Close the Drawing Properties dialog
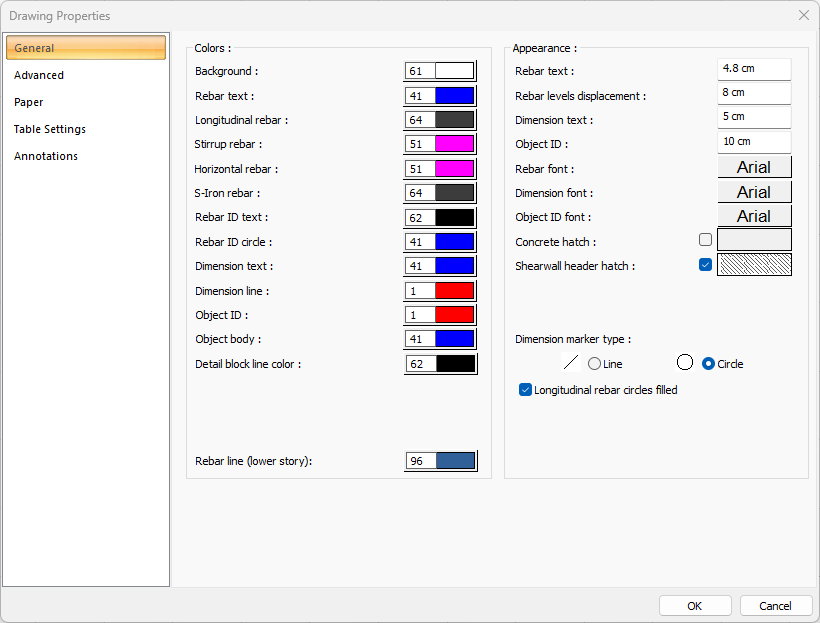 (803, 15)
